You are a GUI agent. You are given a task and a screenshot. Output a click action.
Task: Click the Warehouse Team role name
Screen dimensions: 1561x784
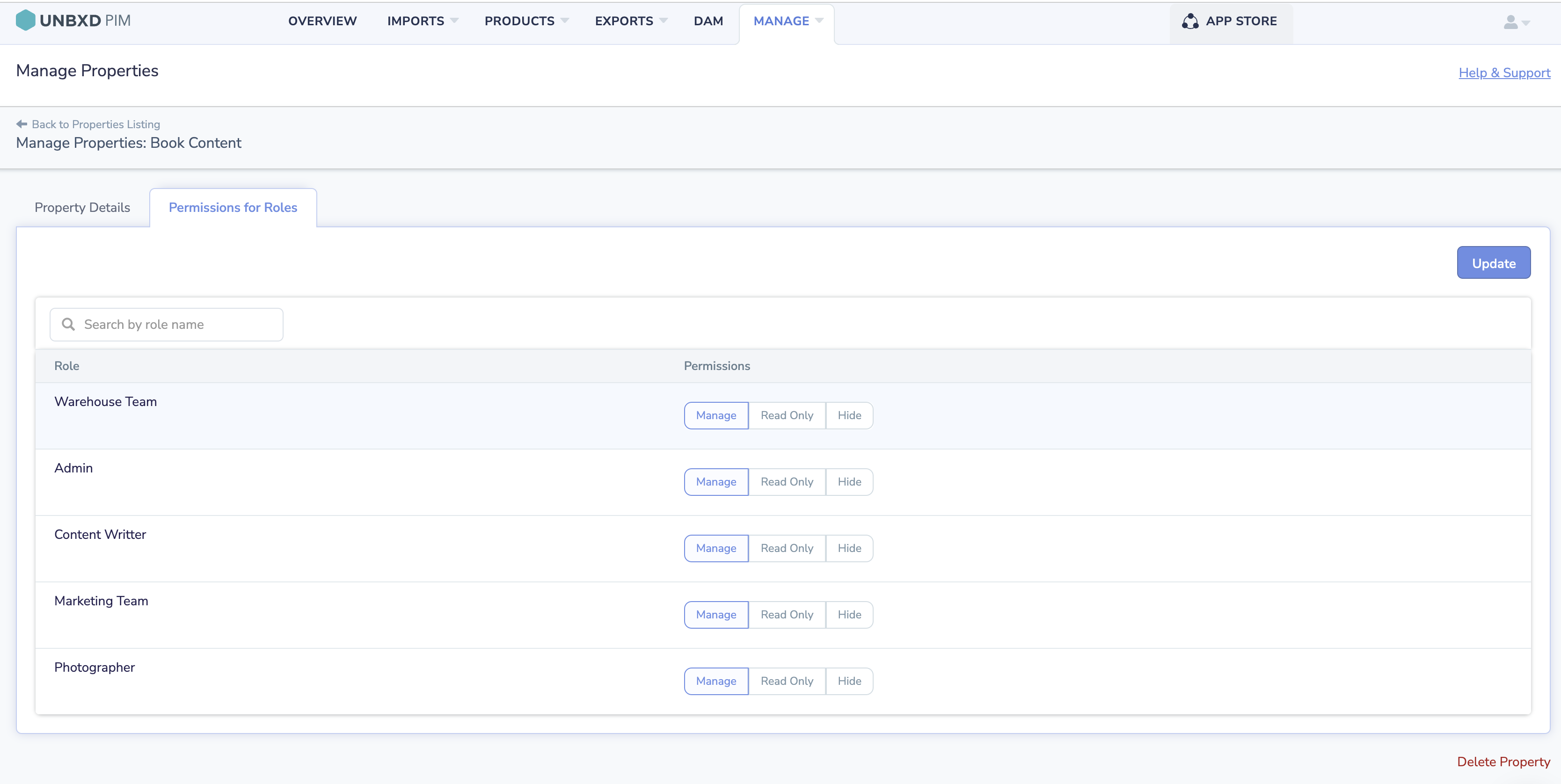pyautogui.click(x=105, y=402)
